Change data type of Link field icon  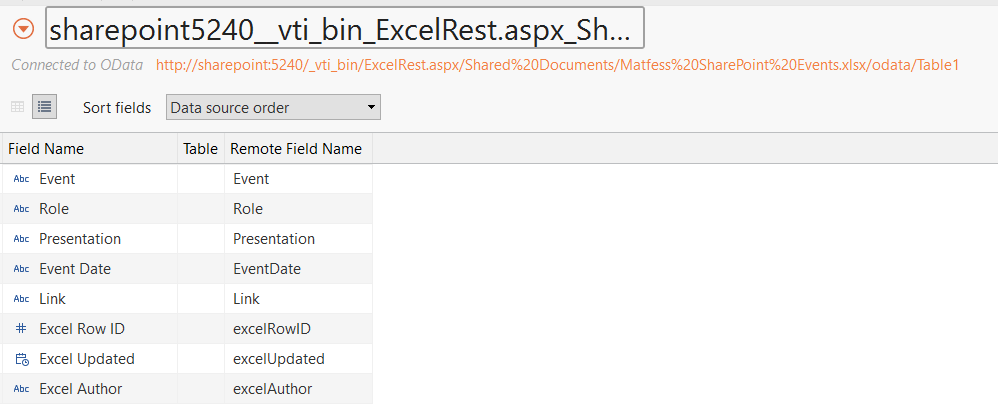tap(22, 299)
